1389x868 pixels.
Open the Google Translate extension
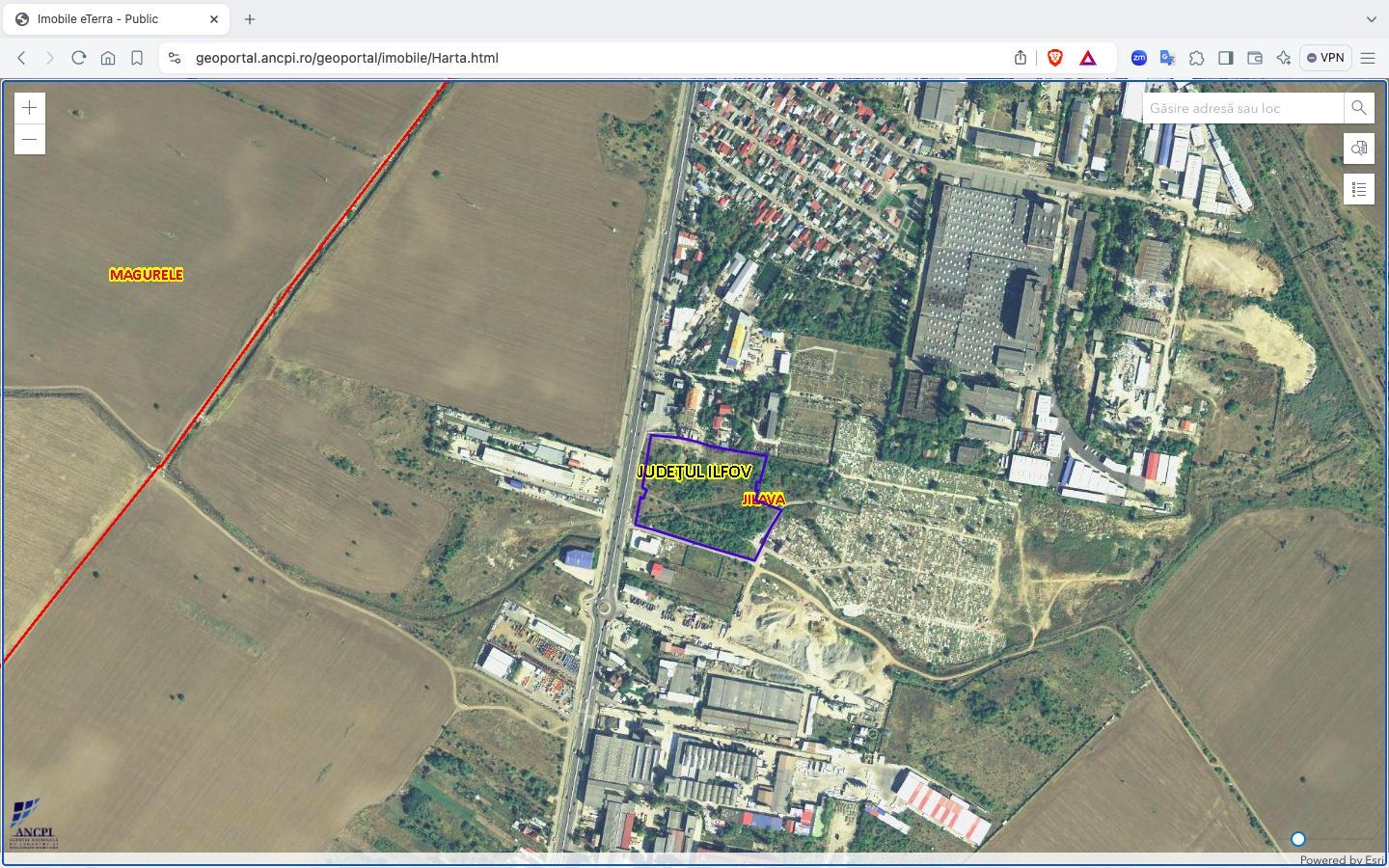(1167, 58)
